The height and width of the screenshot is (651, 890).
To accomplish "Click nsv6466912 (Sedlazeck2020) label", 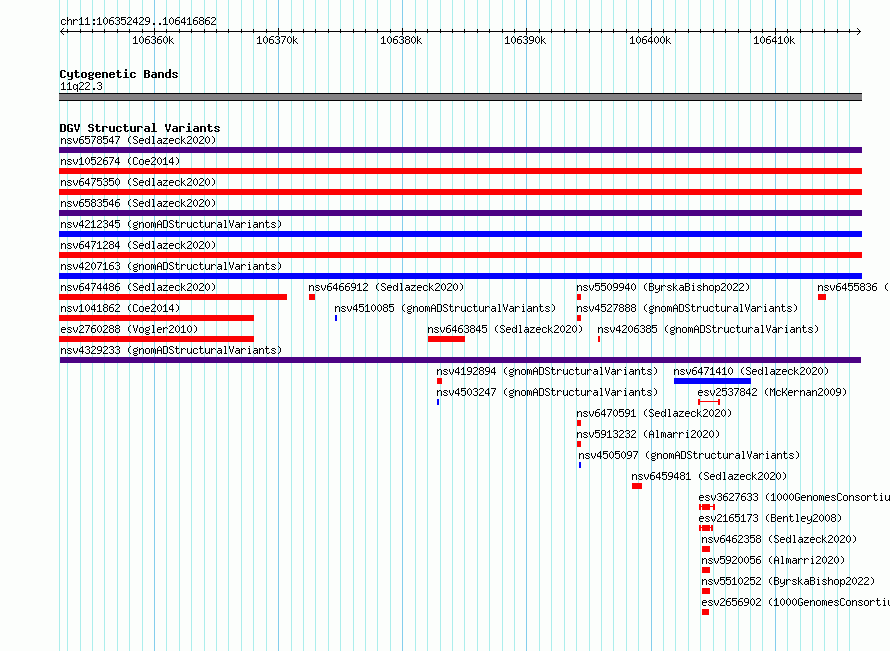I will (x=386, y=287).
